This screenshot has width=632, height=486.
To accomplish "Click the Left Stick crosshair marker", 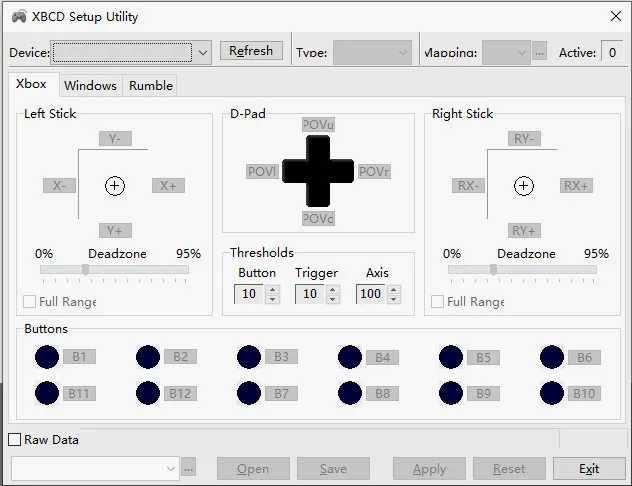I will pyautogui.click(x=115, y=186).
